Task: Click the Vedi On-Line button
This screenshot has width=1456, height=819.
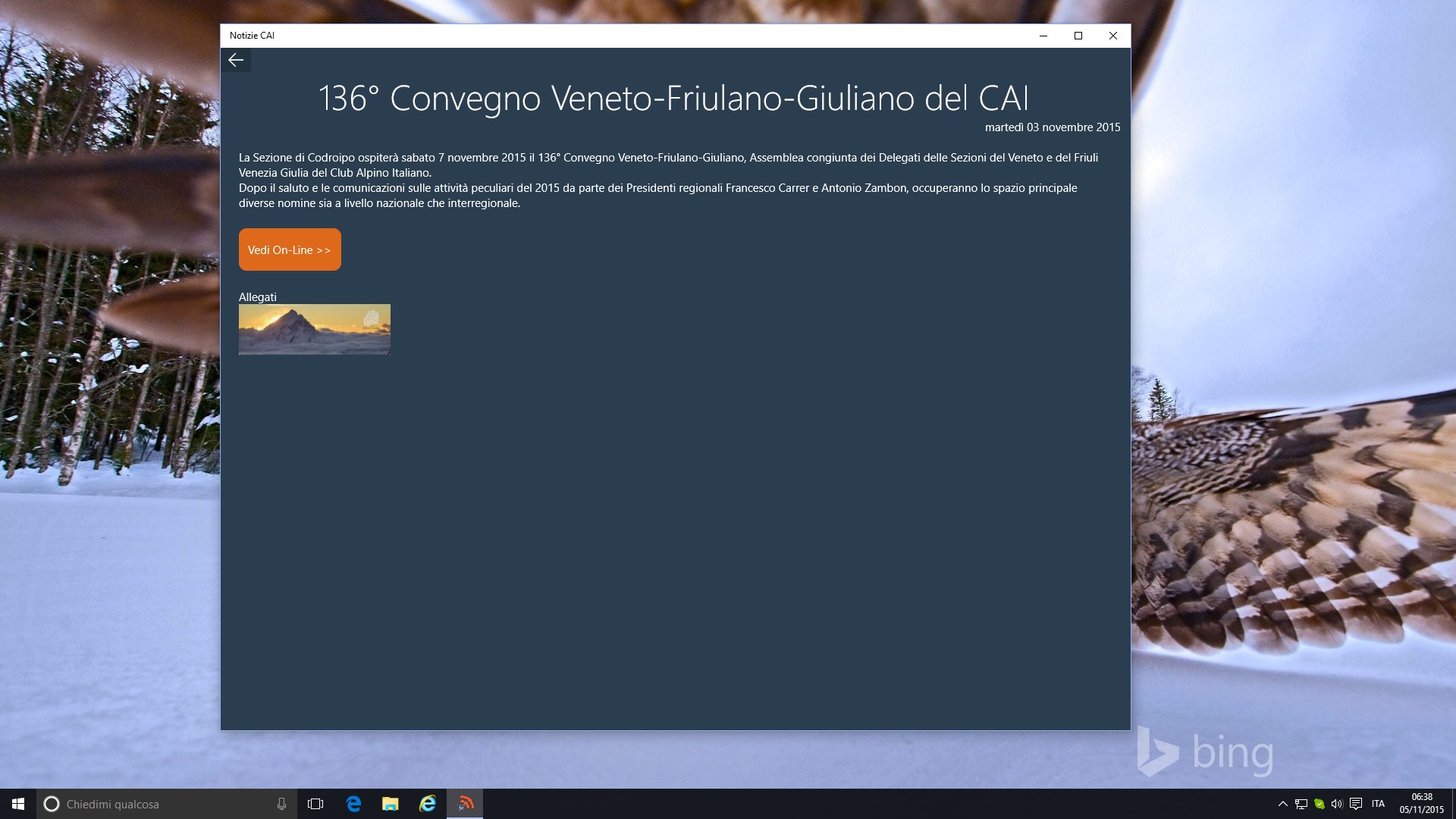Action: pyautogui.click(x=290, y=249)
